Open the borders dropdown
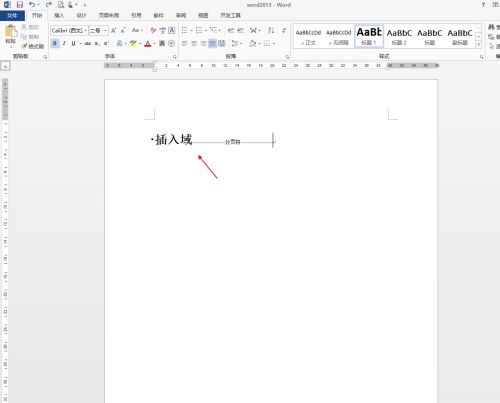 274,43
